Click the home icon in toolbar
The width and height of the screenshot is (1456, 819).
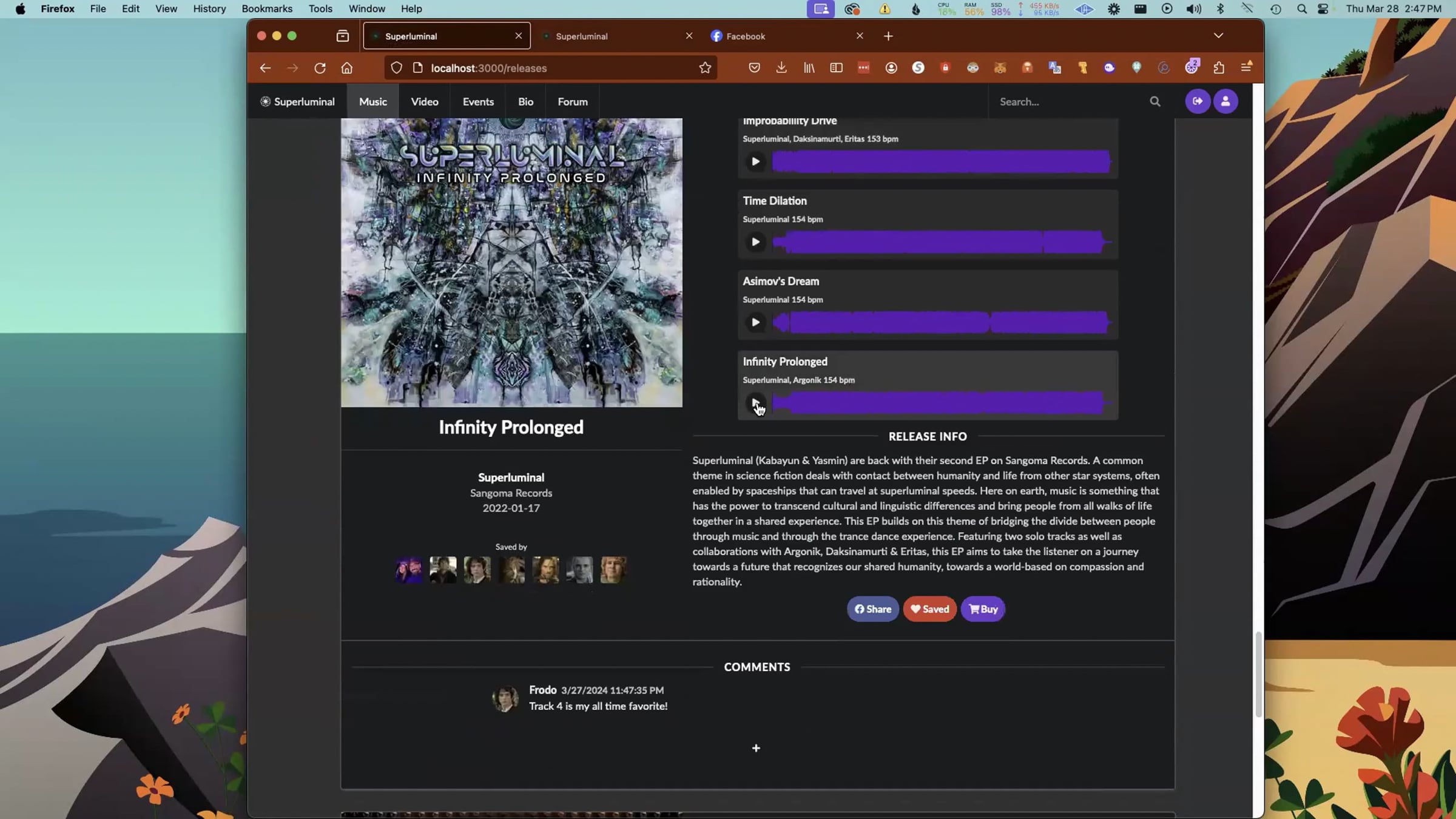347,68
